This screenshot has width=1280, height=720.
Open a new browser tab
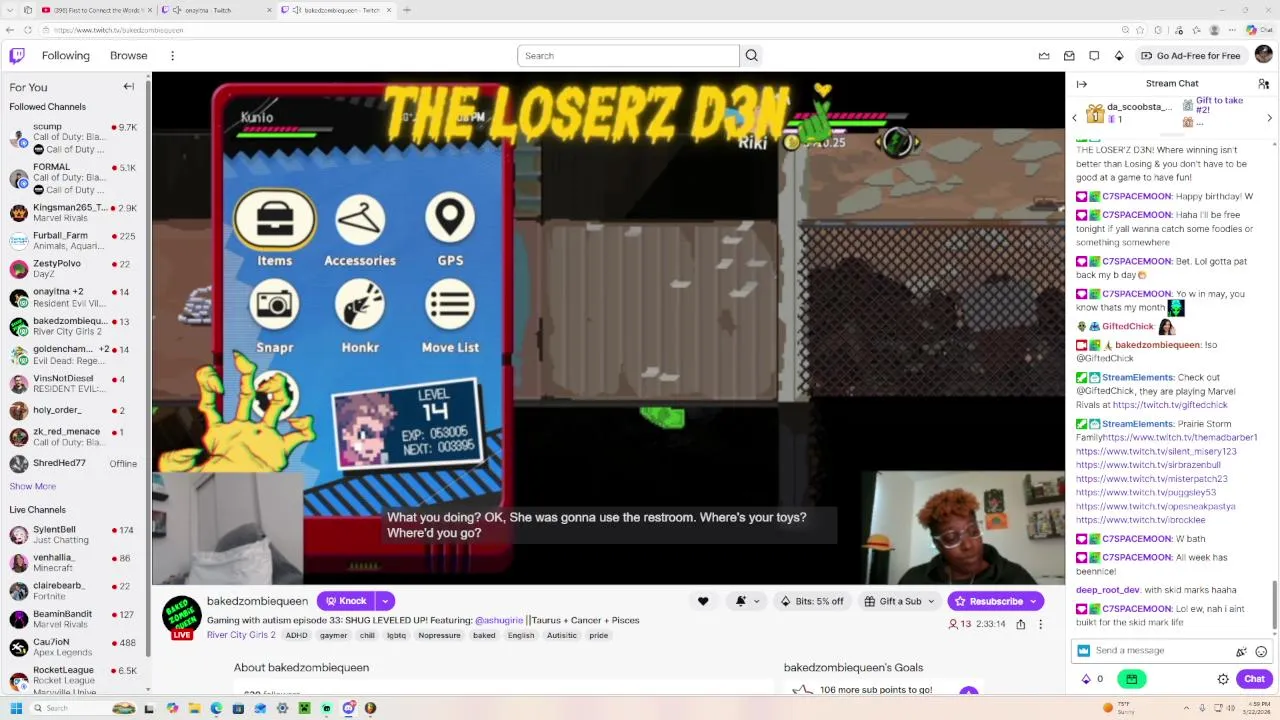click(407, 10)
